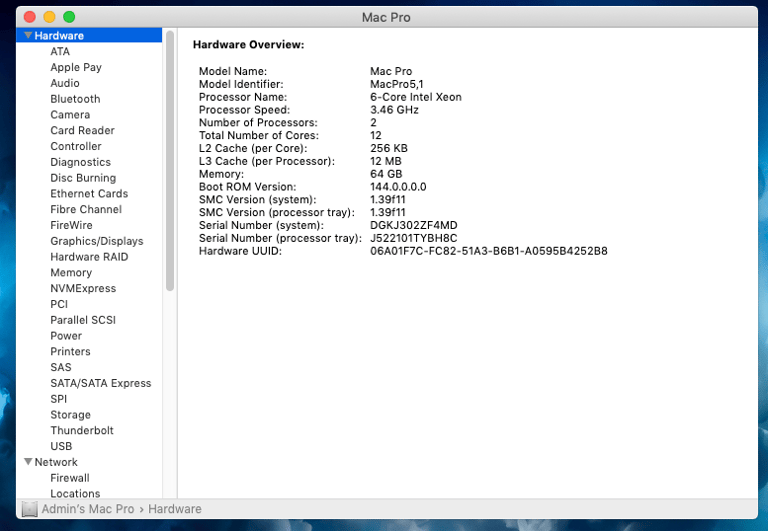Click the yellow minimize window button
This screenshot has width=768, height=531.
[x=49, y=17]
